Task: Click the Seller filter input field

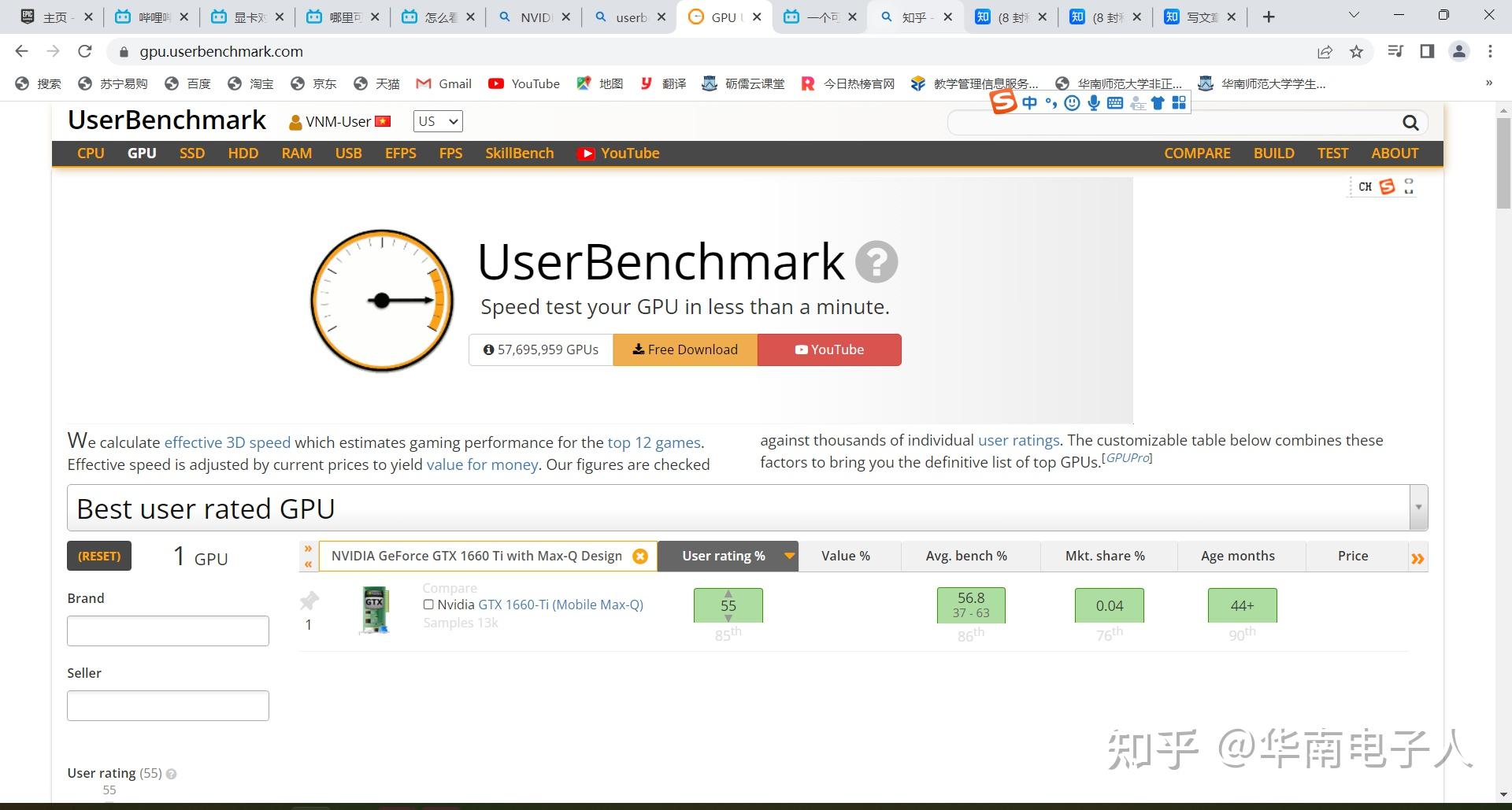Action: pos(168,705)
